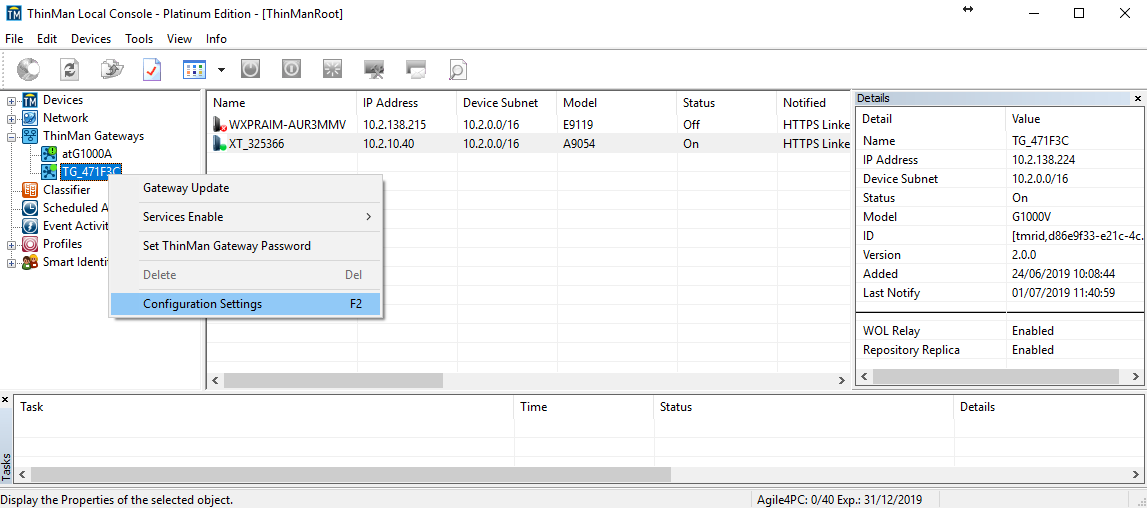The height and width of the screenshot is (508, 1147).
Task: Click the Time column header in Tasks
Action: (x=584, y=407)
